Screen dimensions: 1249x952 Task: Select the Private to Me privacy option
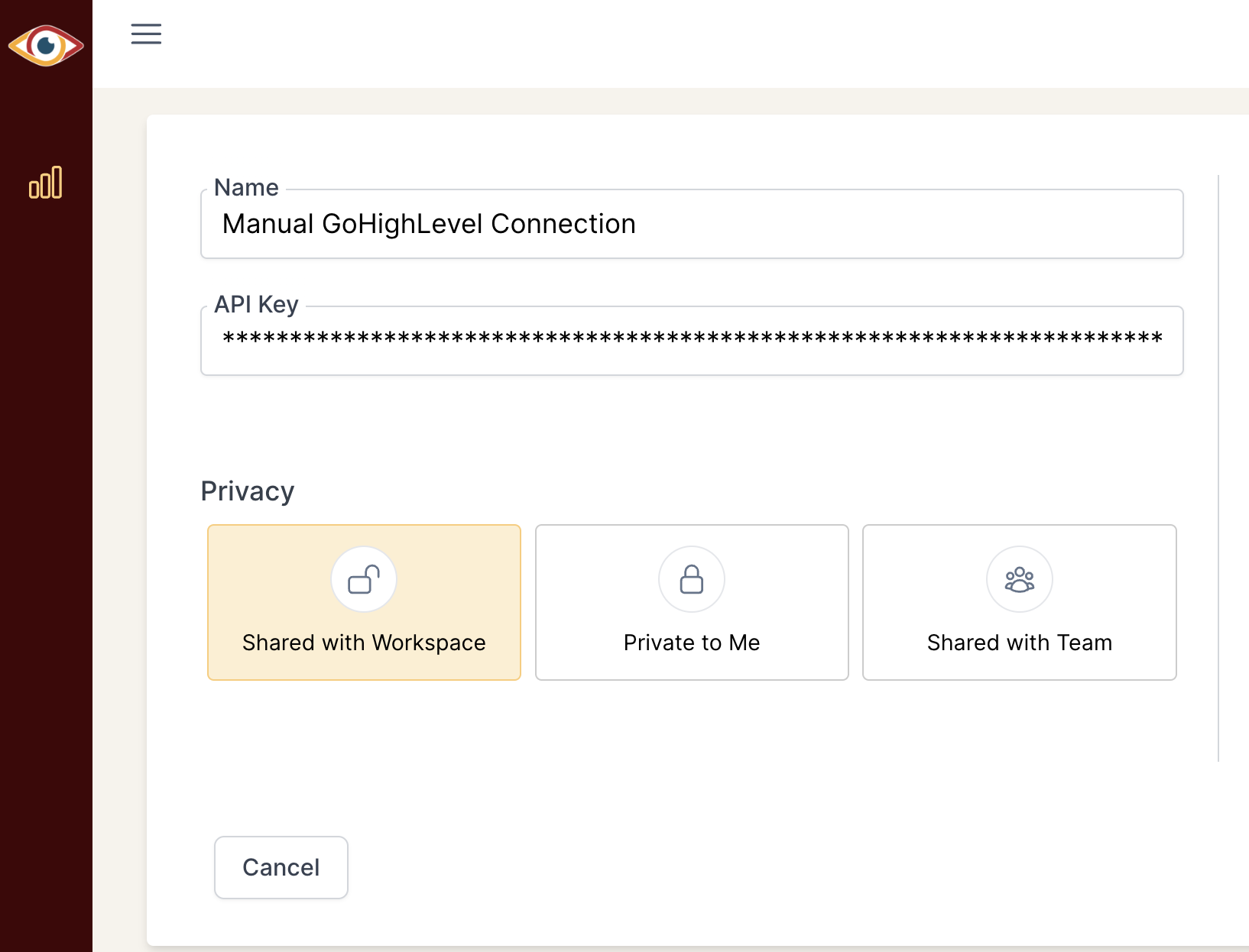[x=691, y=603]
